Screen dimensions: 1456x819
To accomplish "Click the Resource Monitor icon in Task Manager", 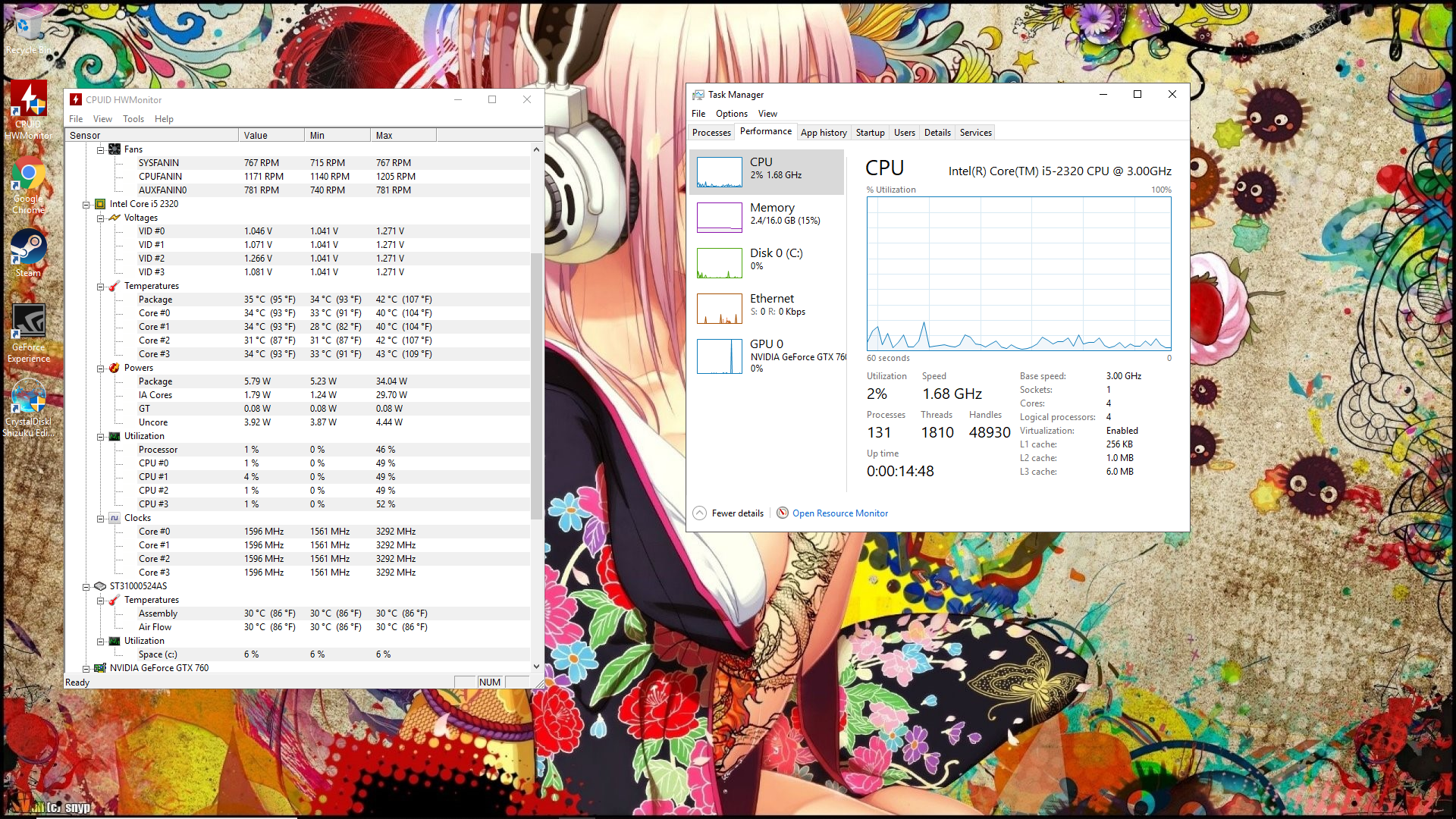I will 783,513.
